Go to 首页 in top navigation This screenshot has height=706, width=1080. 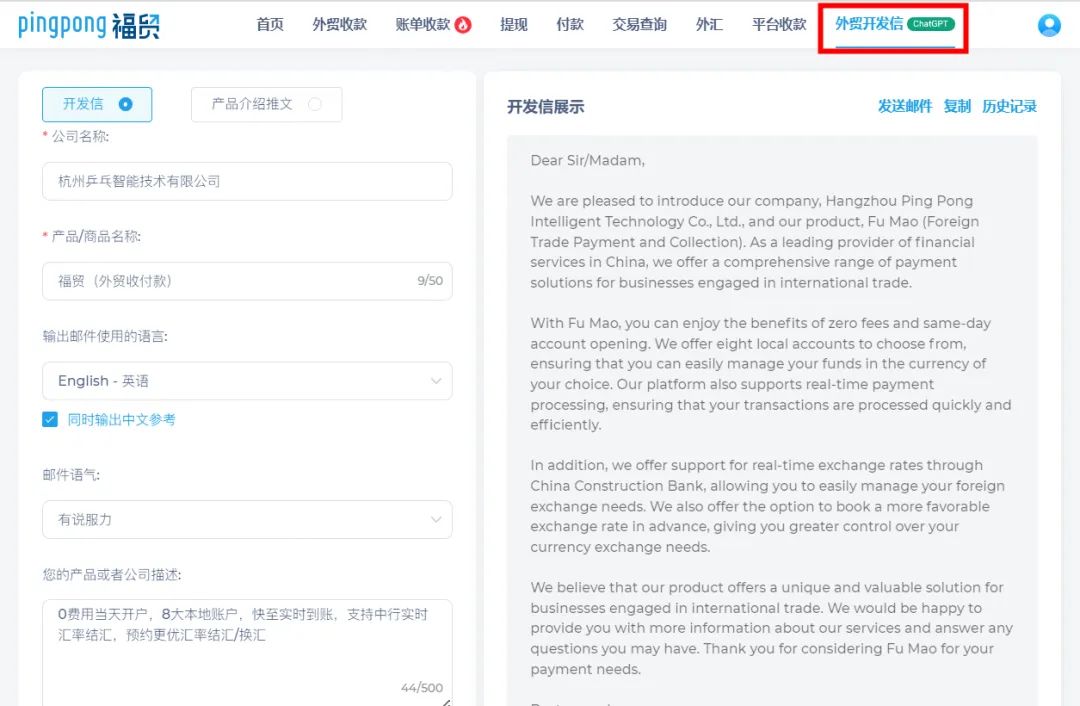(270, 25)
